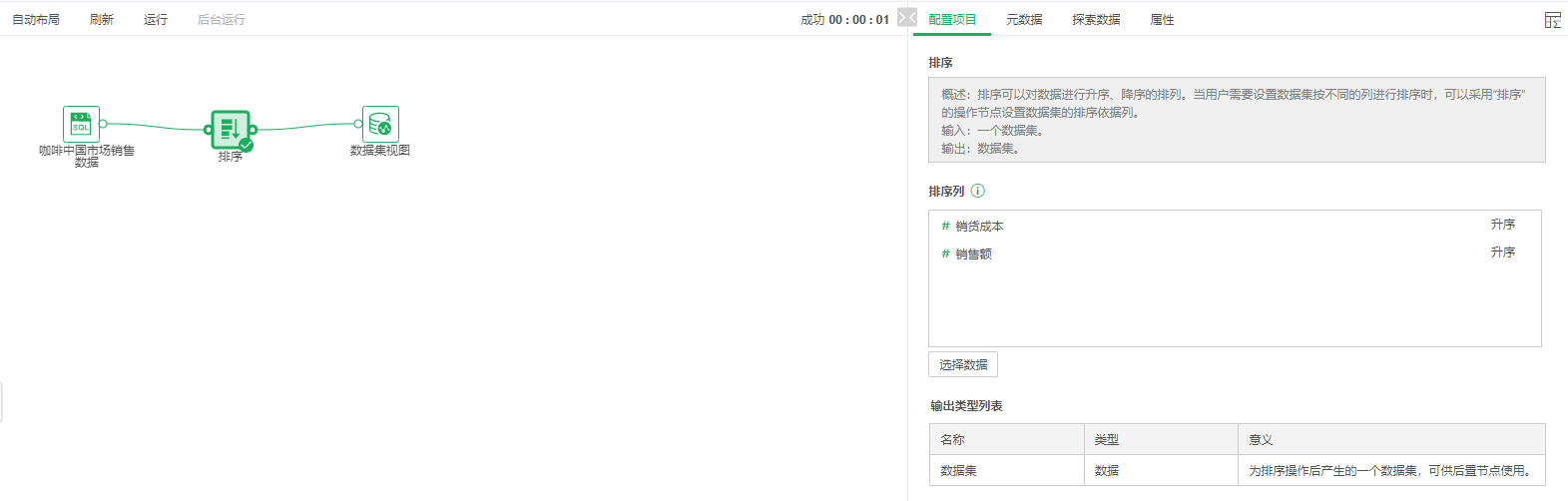Screen dimensions: 1568x501
Task: Expand the left edge side panel handle
Action: (2, 402)
